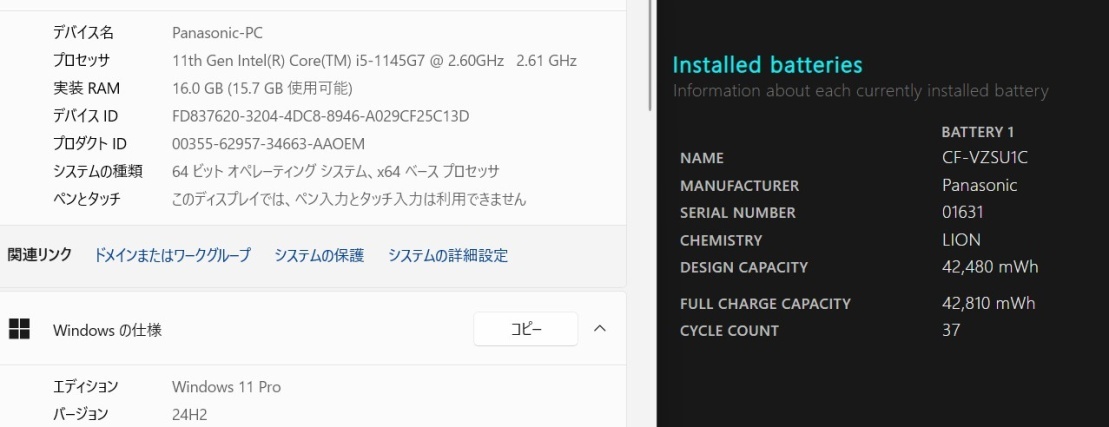Select the プロダクト ID value 00355-62957 text
This screenshot has height=427, width=1109.
(269, 144)
